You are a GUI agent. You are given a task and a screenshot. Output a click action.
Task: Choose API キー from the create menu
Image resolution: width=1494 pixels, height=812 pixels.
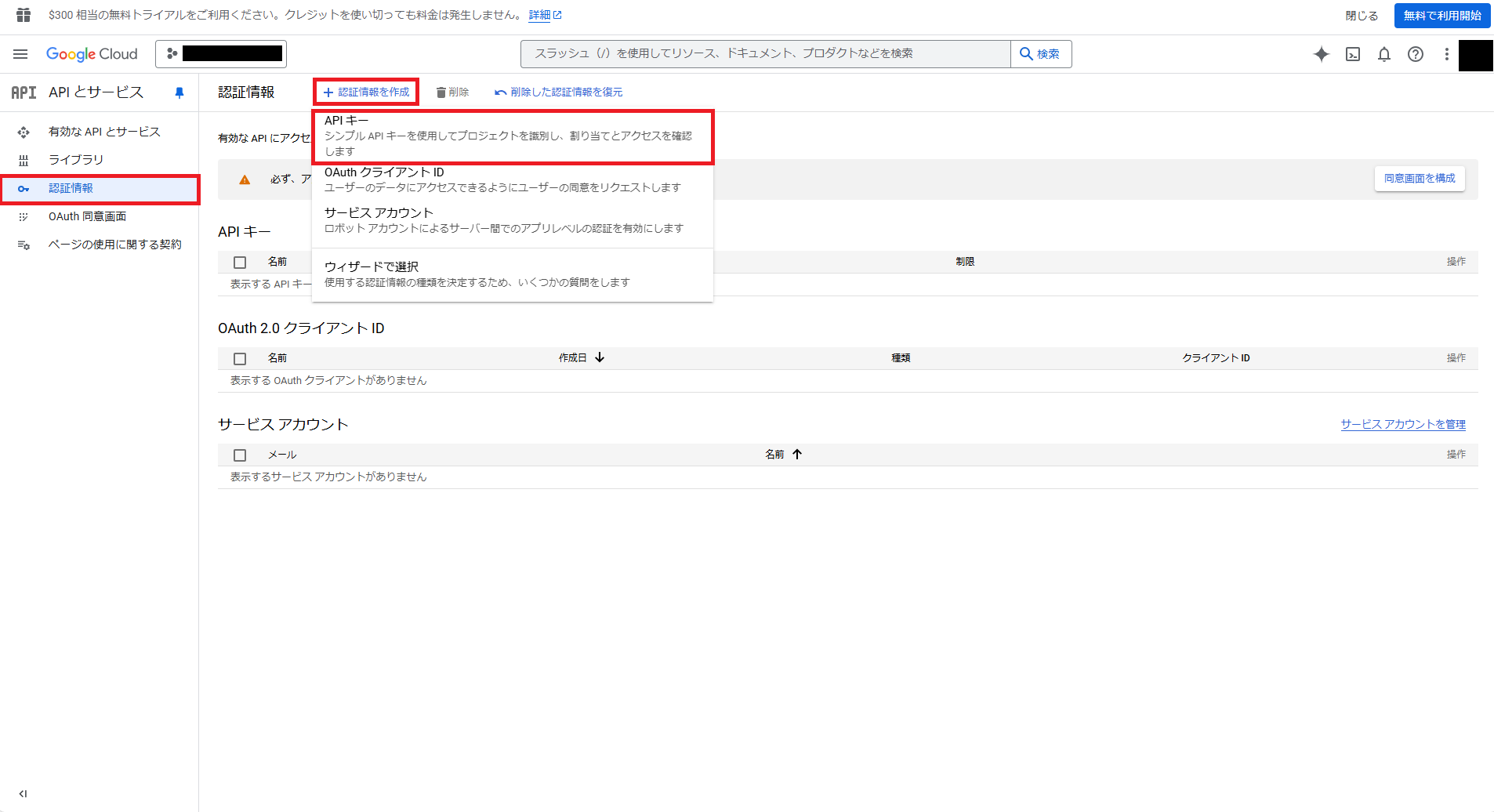[x=513, y=136]
